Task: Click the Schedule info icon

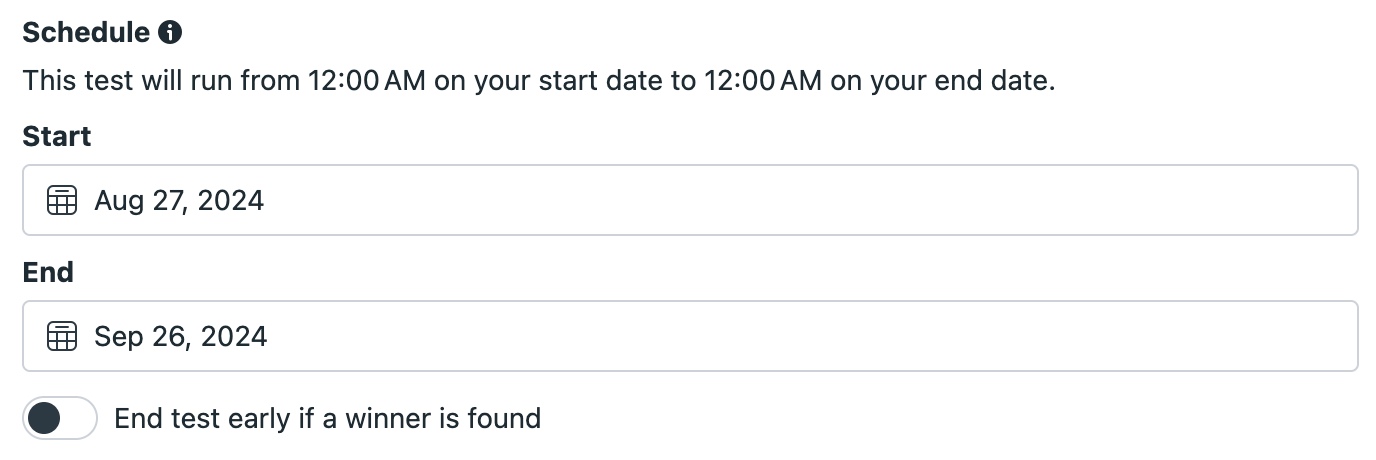Action: [x=170, y=33]
